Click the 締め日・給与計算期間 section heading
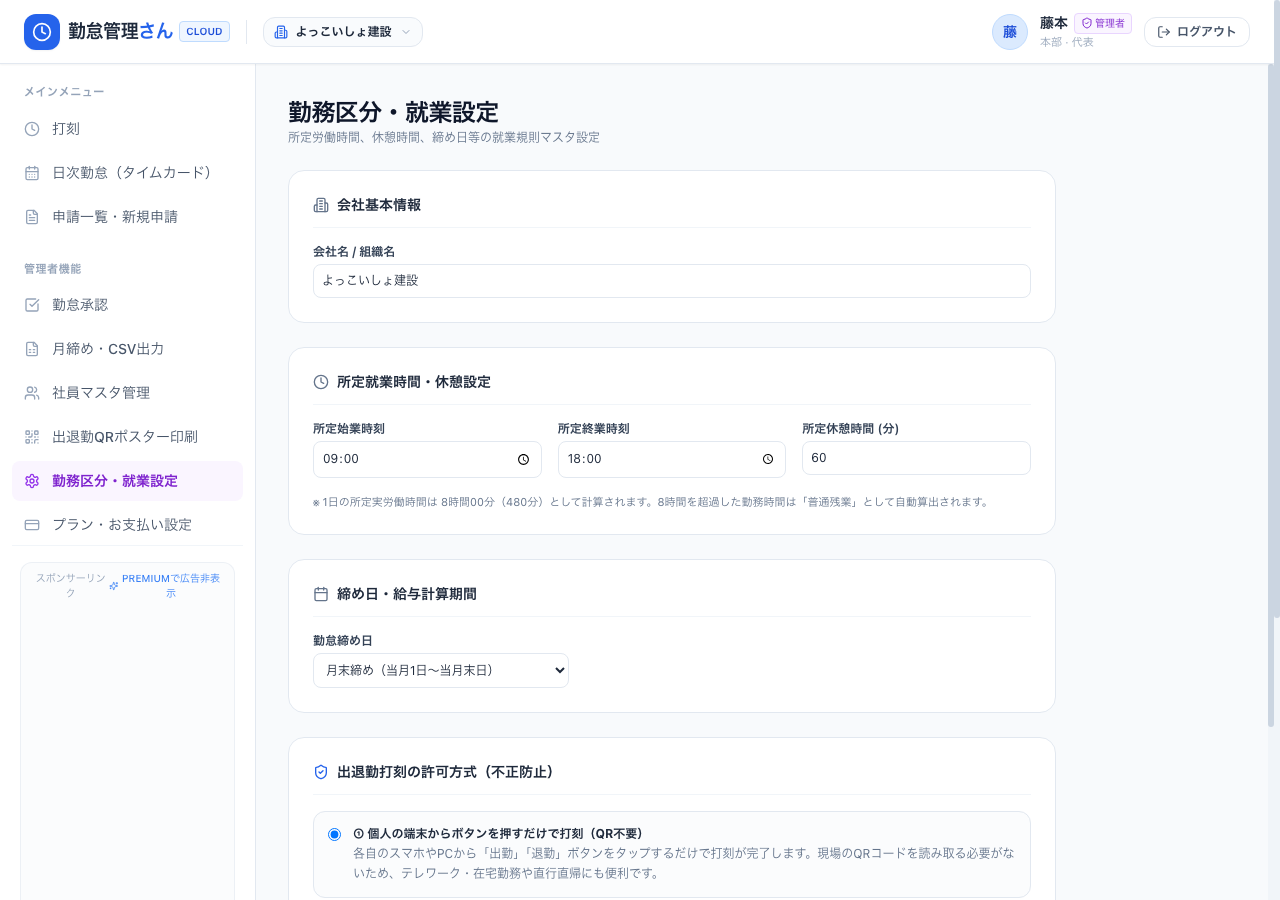This screenshot has width=1280, height=900. click(406, 594)
